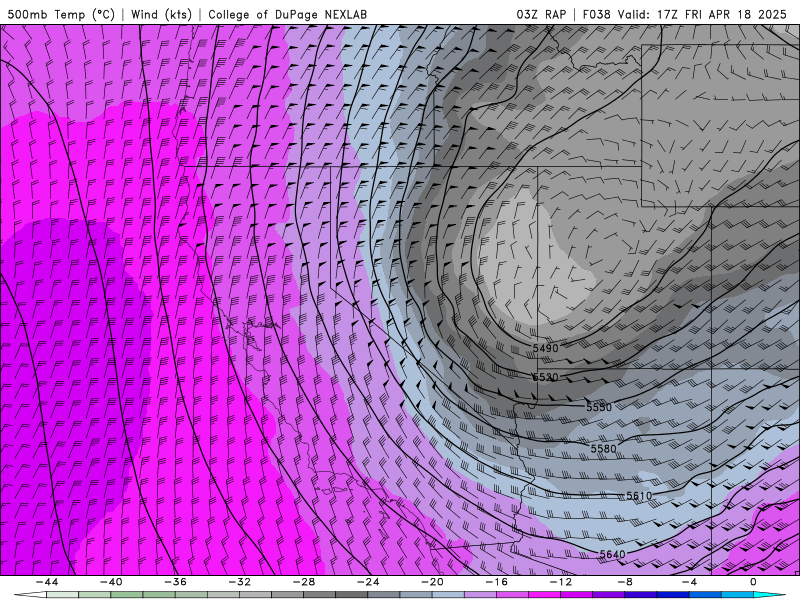Screen dimensions: 800x600
Task: Click the 0 colorbar tick label
Action: coord(753,582)
